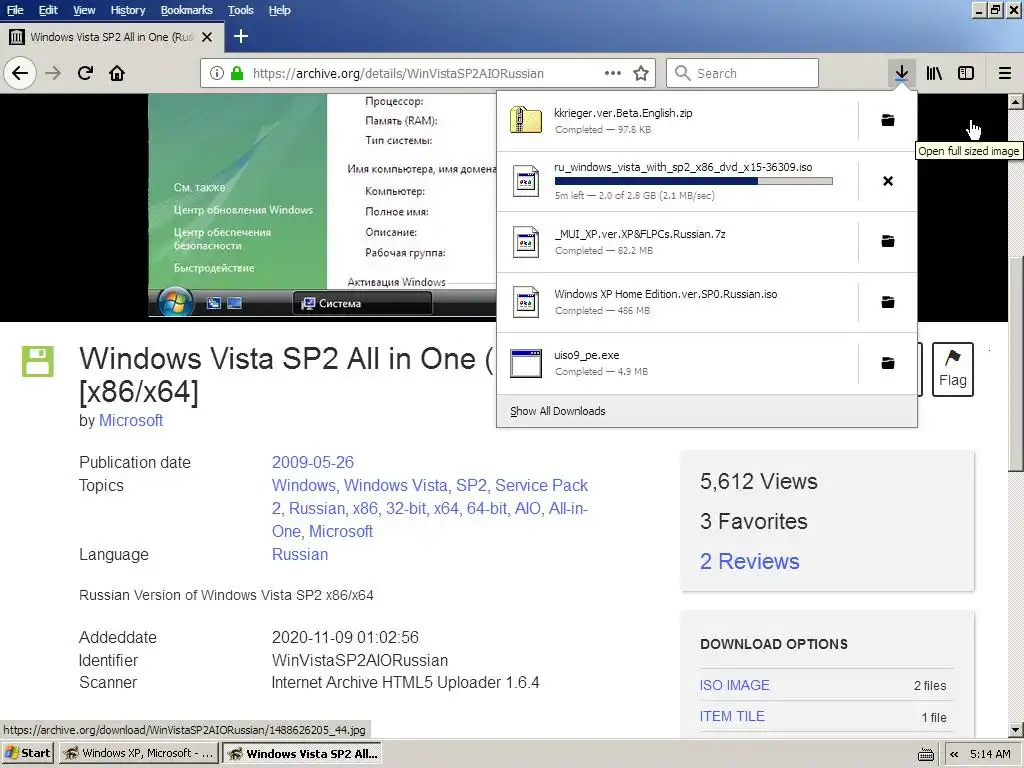Follow the Microsoft author link

(131, 421)
